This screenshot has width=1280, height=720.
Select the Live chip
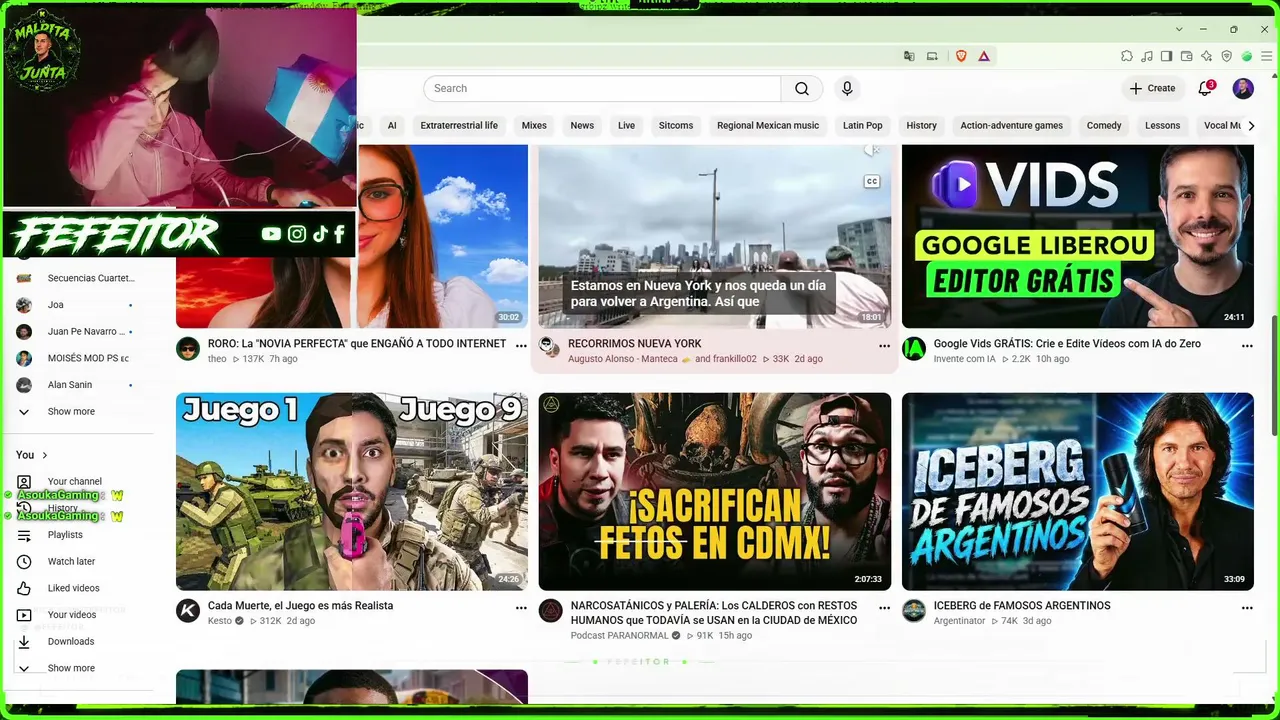(x=626, y=126)
